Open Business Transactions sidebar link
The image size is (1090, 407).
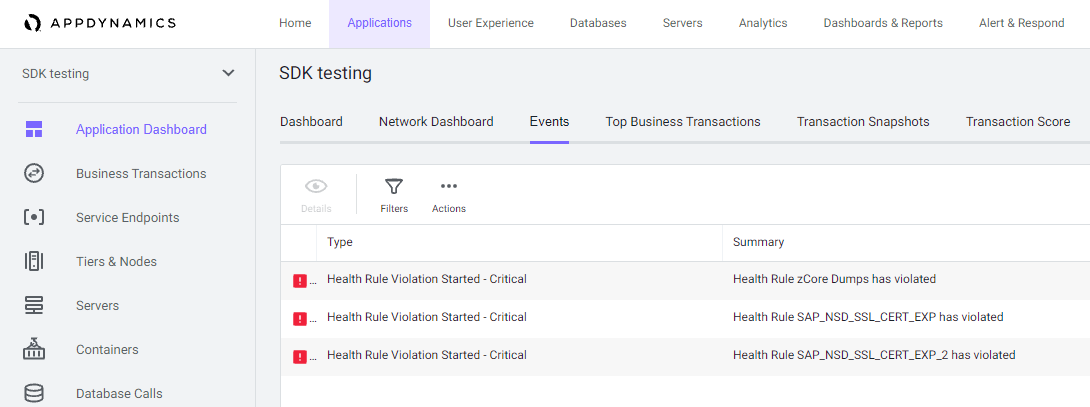tap(141, 173)
